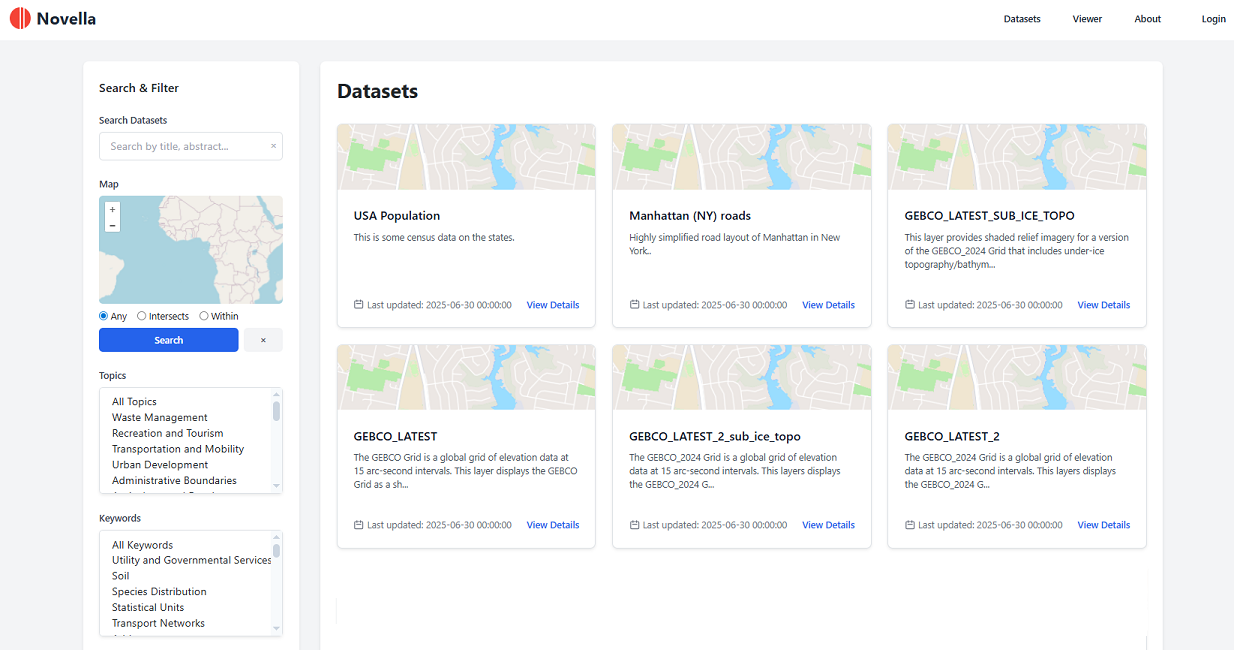Click the GEBCO_LATEST_2_sub_ice_topo title

tap(715, 437)
